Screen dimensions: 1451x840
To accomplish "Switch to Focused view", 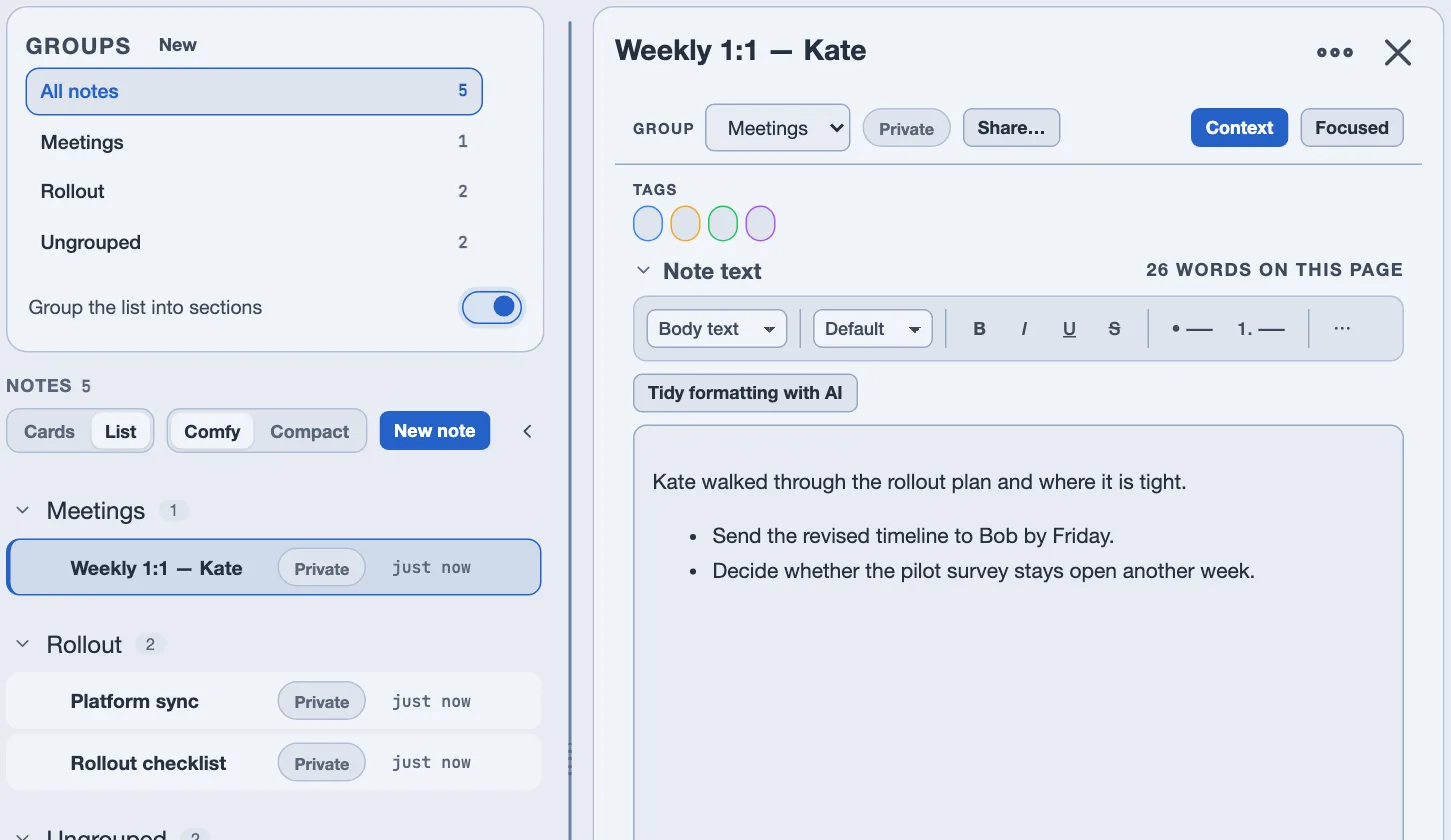I will (1352, 128).
